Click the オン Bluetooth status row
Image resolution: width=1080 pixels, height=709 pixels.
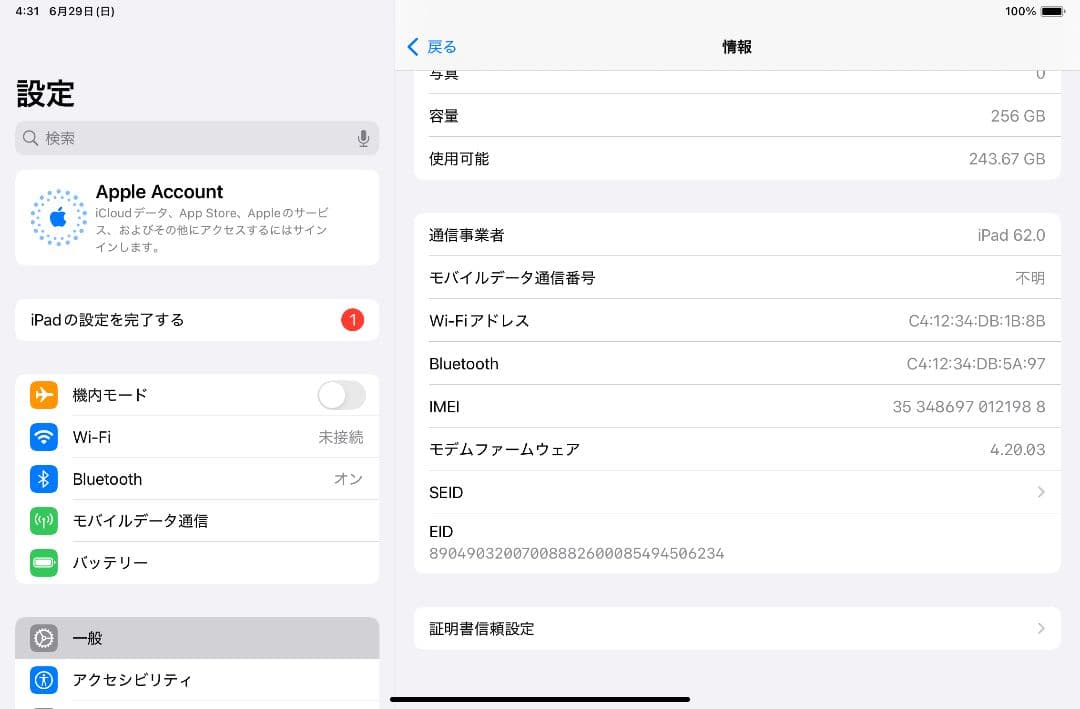[348, 479]
